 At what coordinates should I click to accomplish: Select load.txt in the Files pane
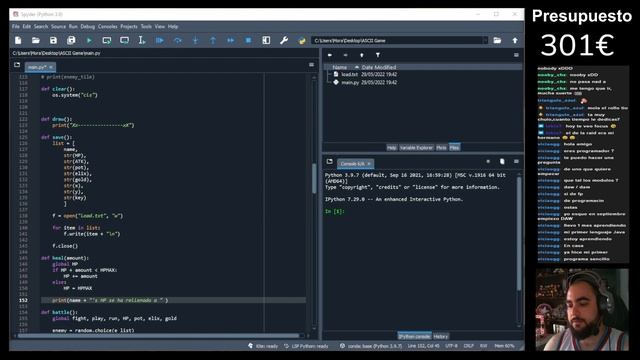[x=349, y=74]
